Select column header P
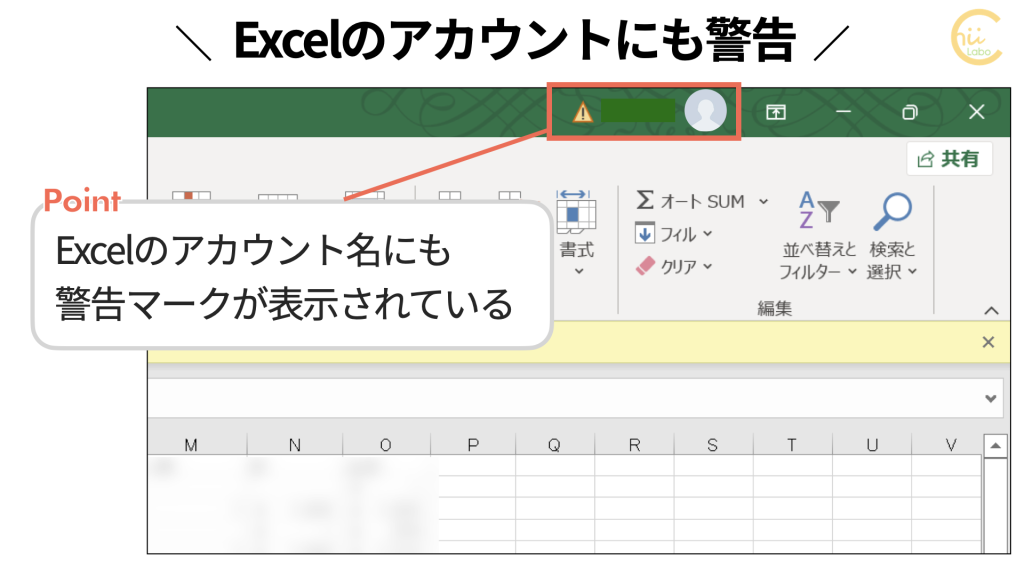The image size is (1024, 576). 473,445
